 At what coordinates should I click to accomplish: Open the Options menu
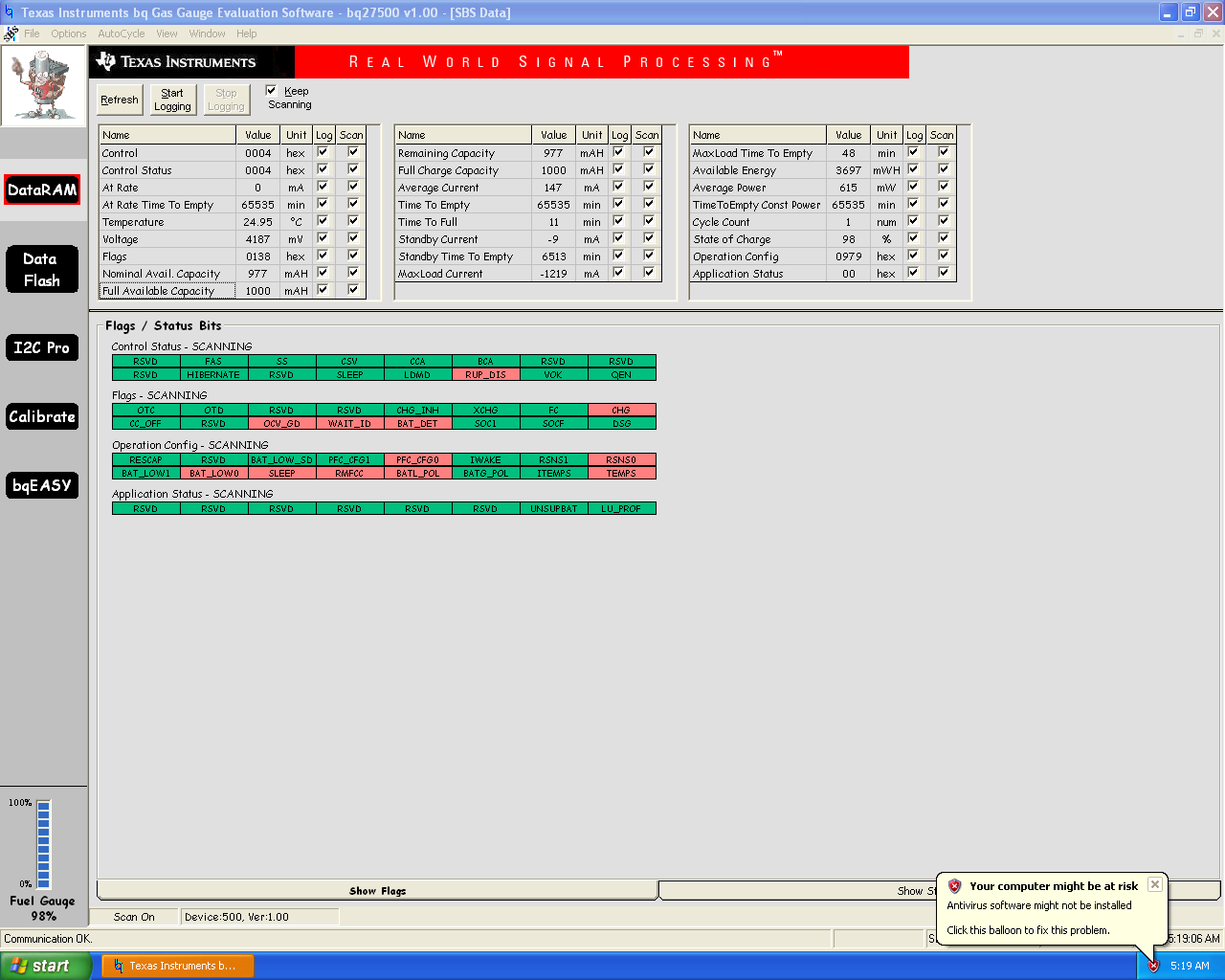click(x=69, y=33)
